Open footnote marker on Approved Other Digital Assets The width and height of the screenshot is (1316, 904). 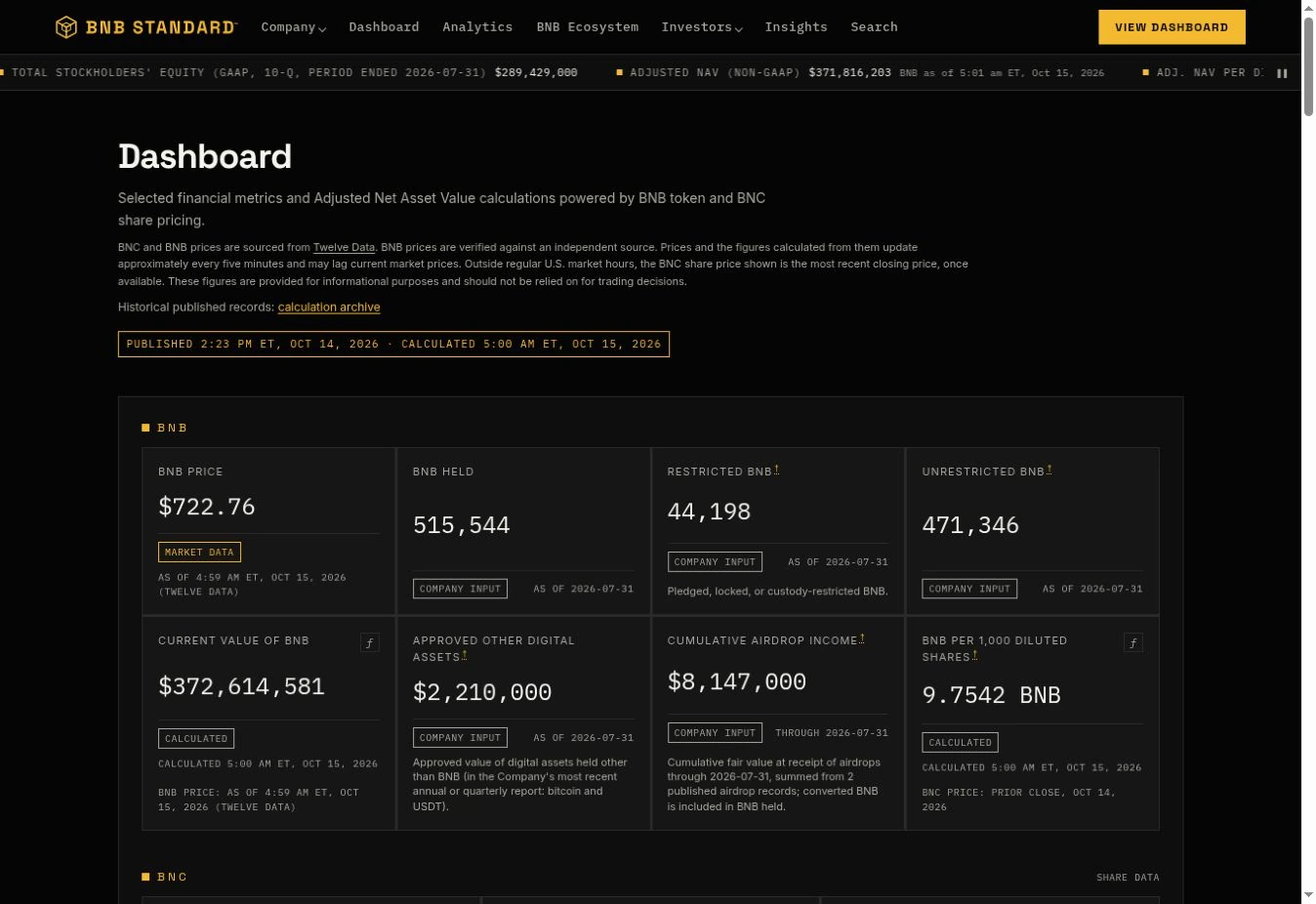tap(464, 655)
